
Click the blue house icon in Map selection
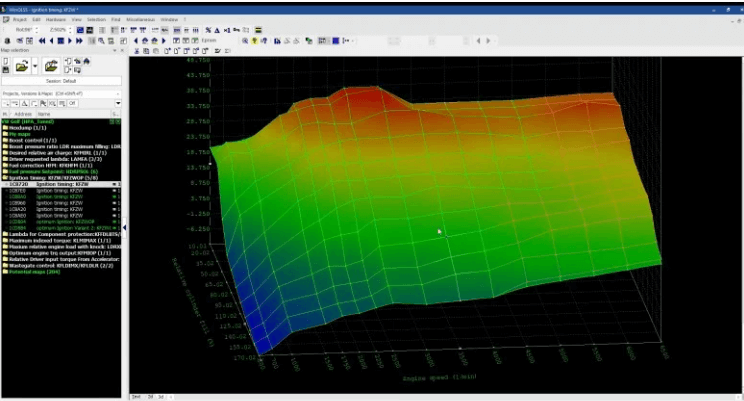[x=86, y=61]
